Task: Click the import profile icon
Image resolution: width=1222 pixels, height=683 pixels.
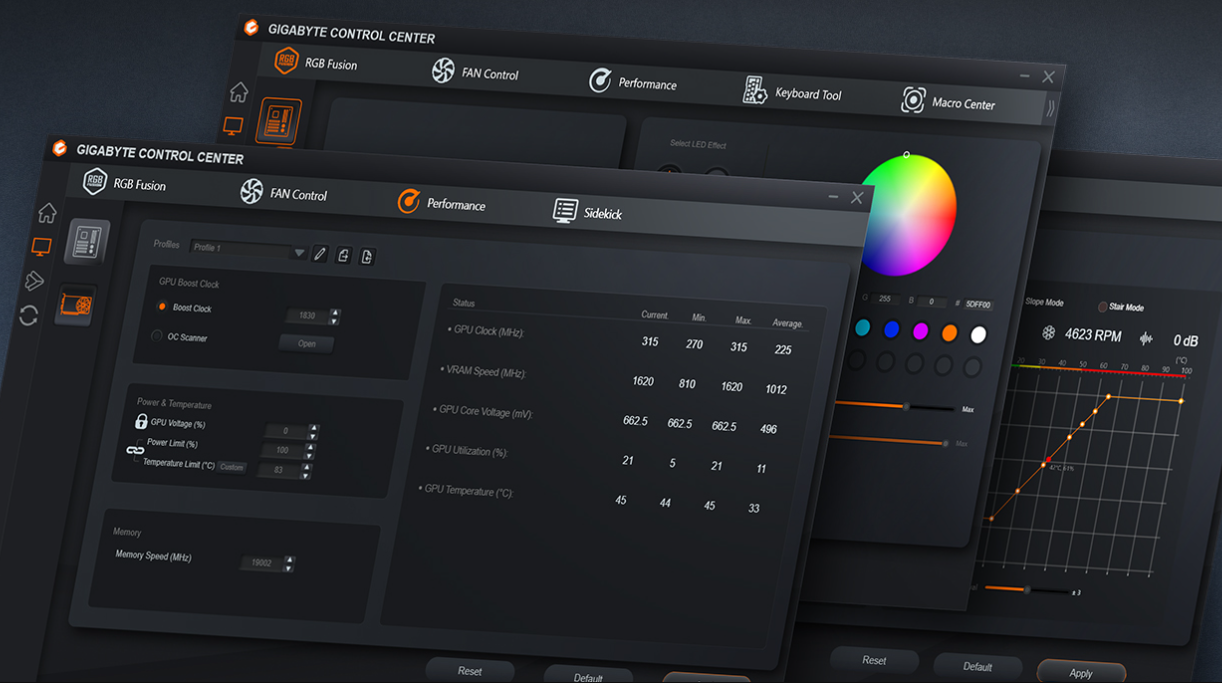Action: click(344, 256)
